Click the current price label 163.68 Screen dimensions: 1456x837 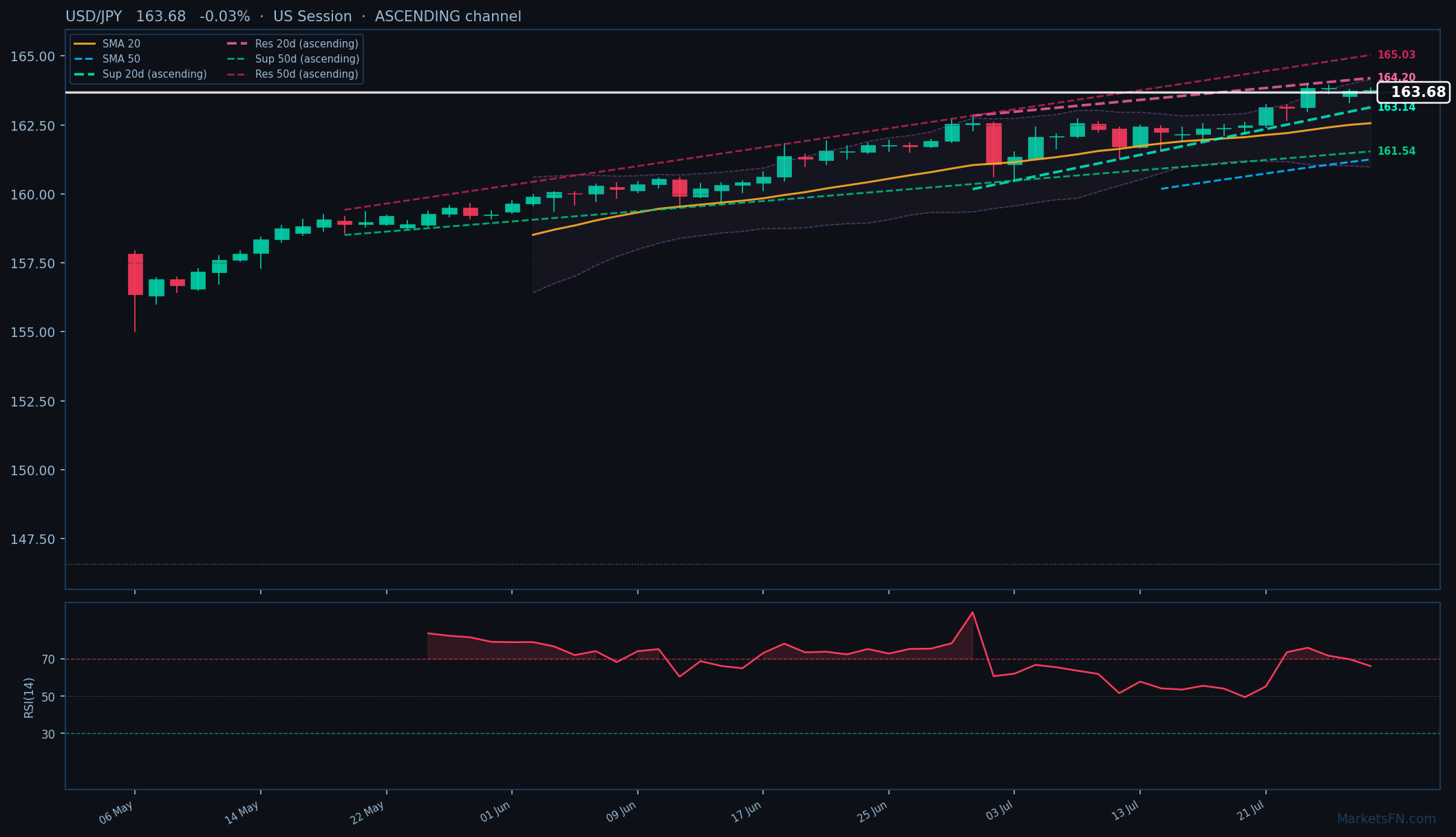(1413, 92)
